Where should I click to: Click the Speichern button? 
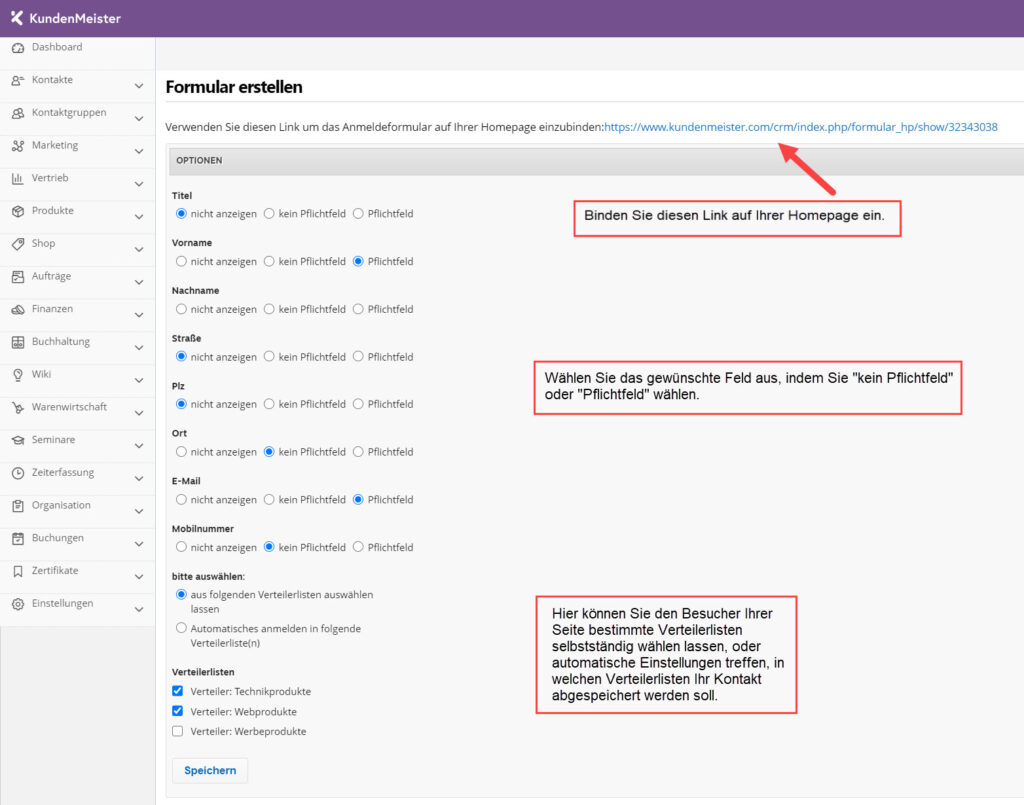pos(210,770)
